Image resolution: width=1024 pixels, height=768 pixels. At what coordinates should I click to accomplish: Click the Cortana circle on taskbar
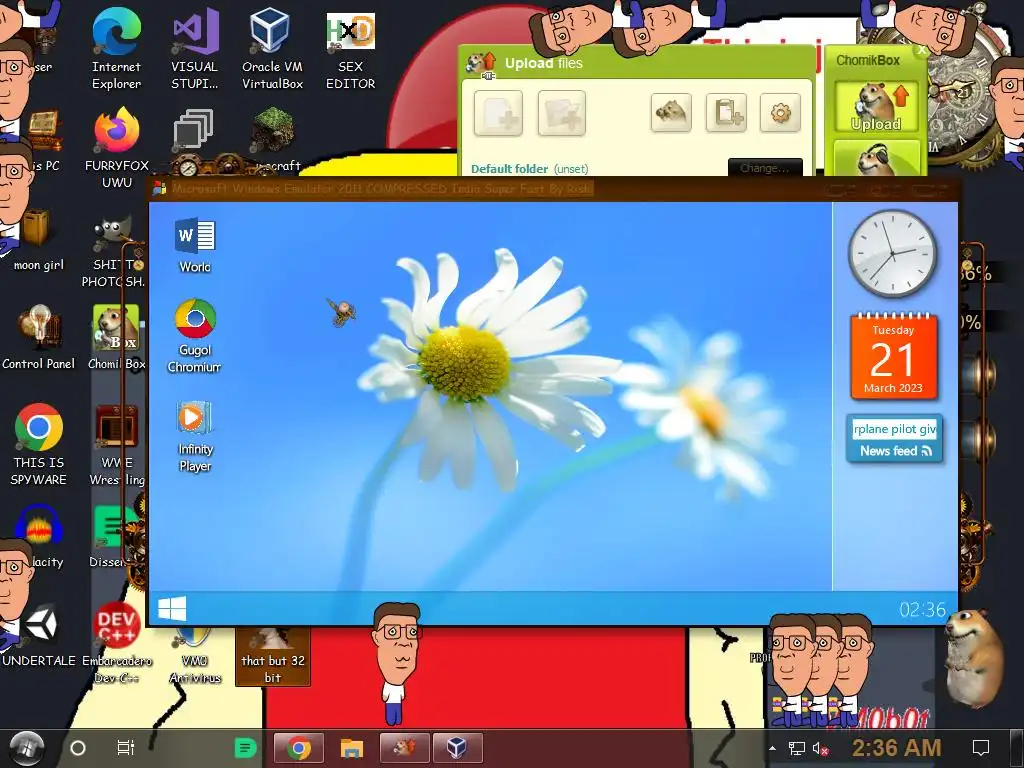78,748
